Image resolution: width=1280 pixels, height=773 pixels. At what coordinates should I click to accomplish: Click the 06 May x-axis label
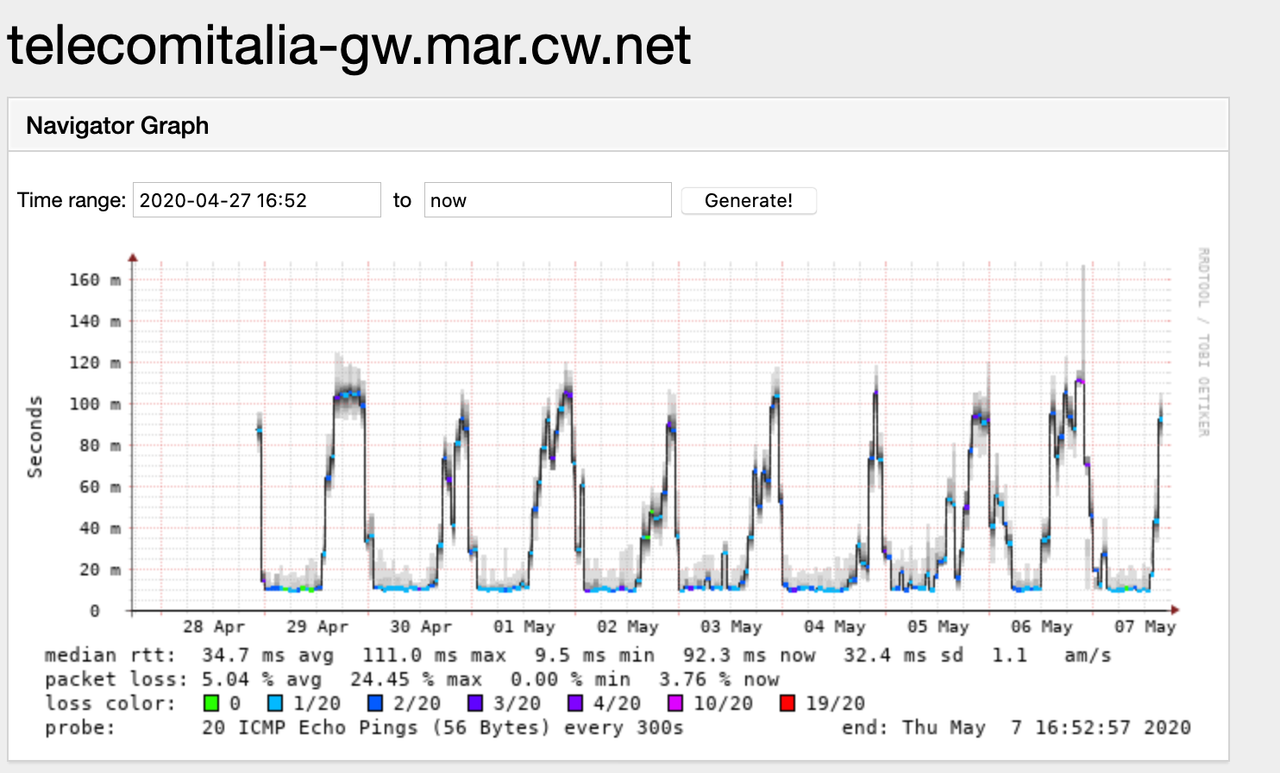coord(1043,627)
